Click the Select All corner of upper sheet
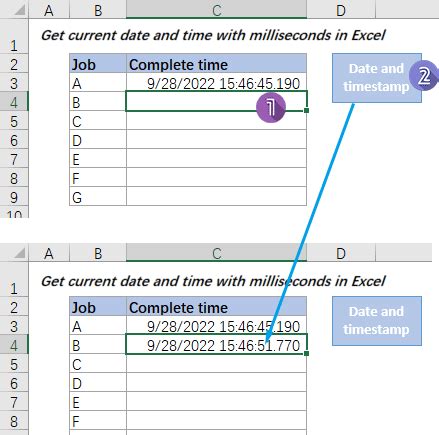This screenshot has height=435, width=439. (x=14, y=10)
